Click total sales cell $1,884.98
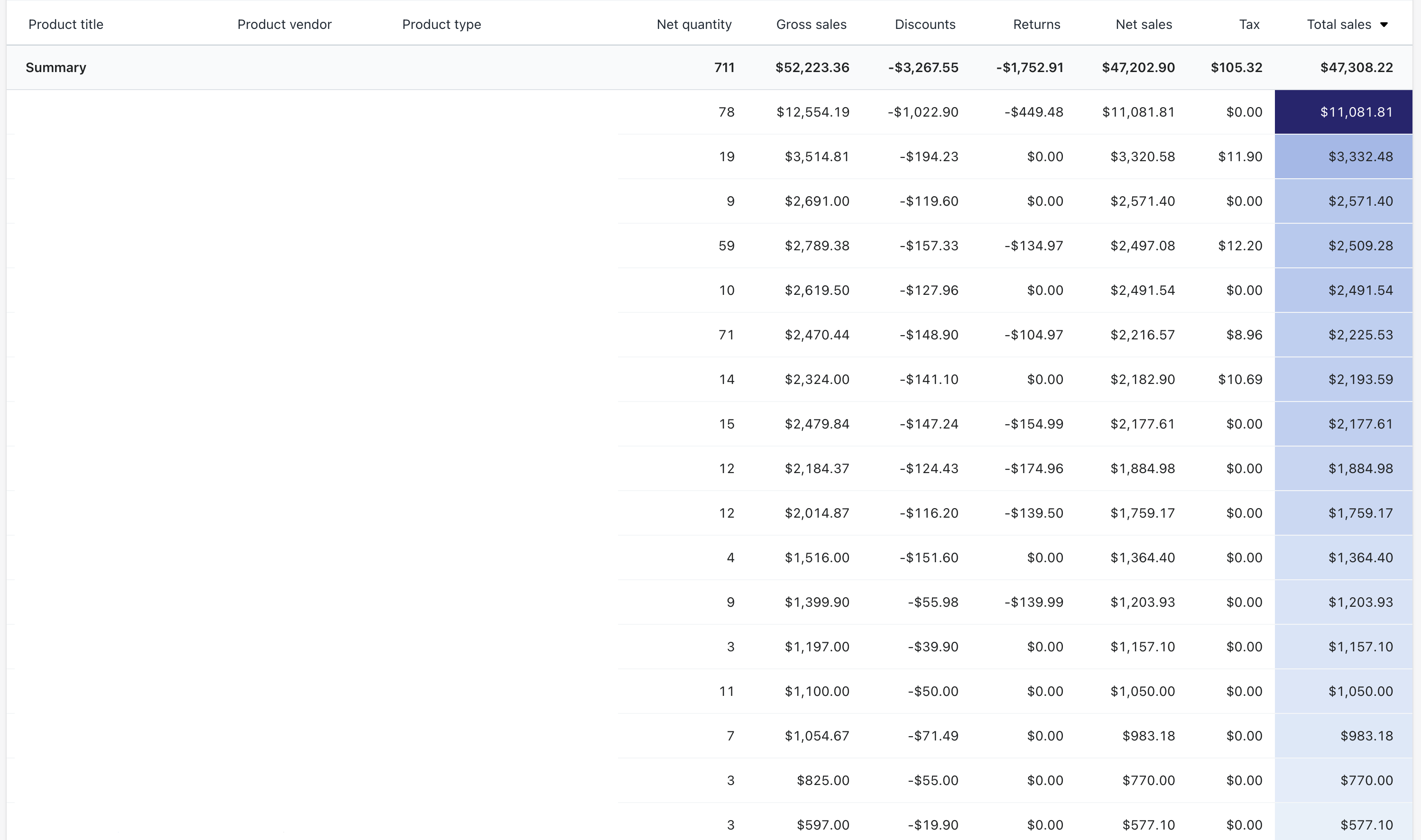1421x840 pixels. pyautogui.click(x=1343, y=469)
